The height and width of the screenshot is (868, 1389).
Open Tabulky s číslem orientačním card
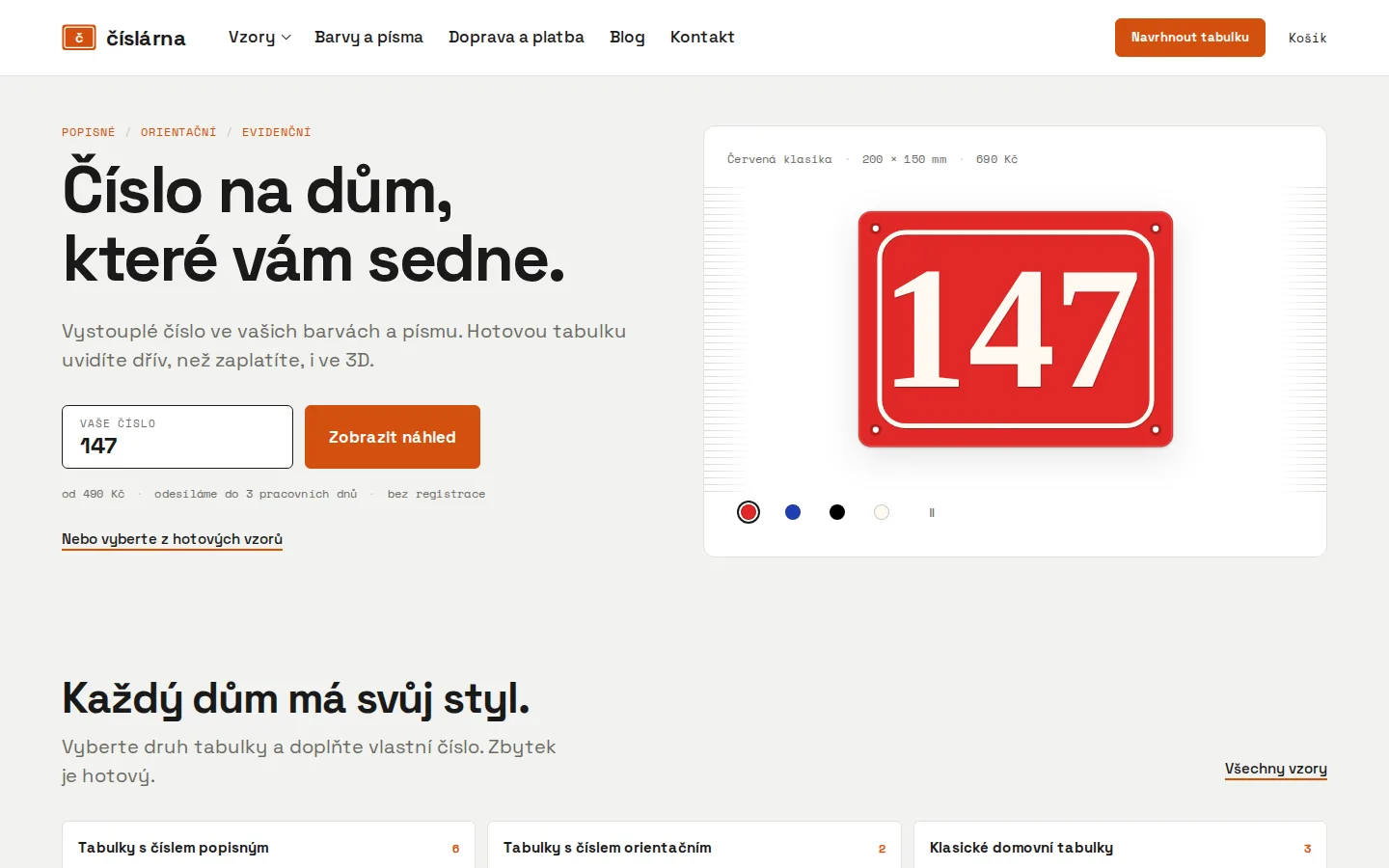[x=694, y=846]
